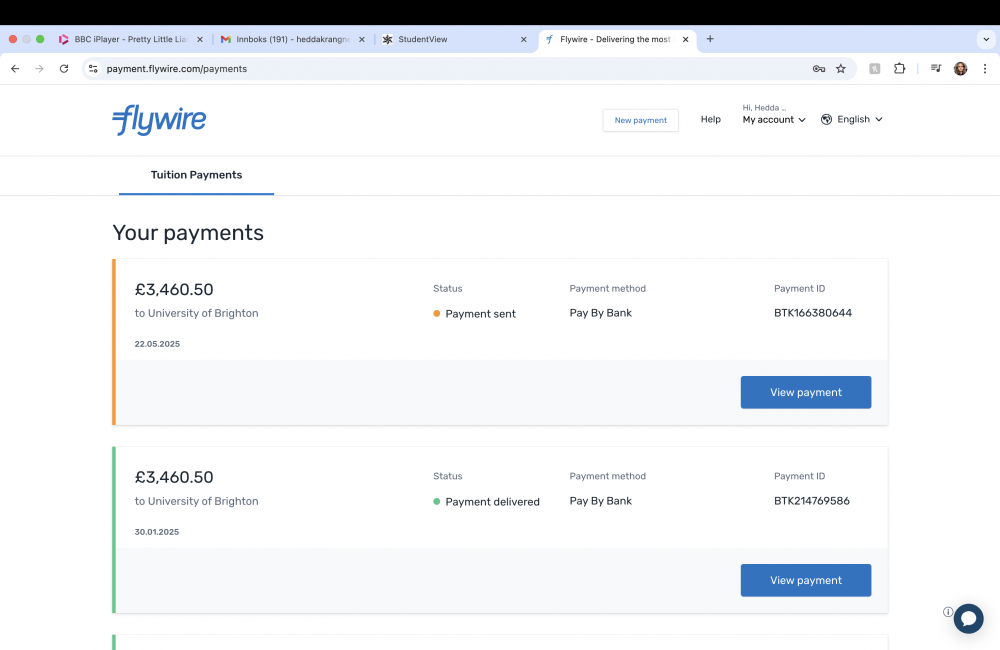Open media controls icon in toolbar
Viewport: 1000px width, 650px height.
(x=936, y=69)
